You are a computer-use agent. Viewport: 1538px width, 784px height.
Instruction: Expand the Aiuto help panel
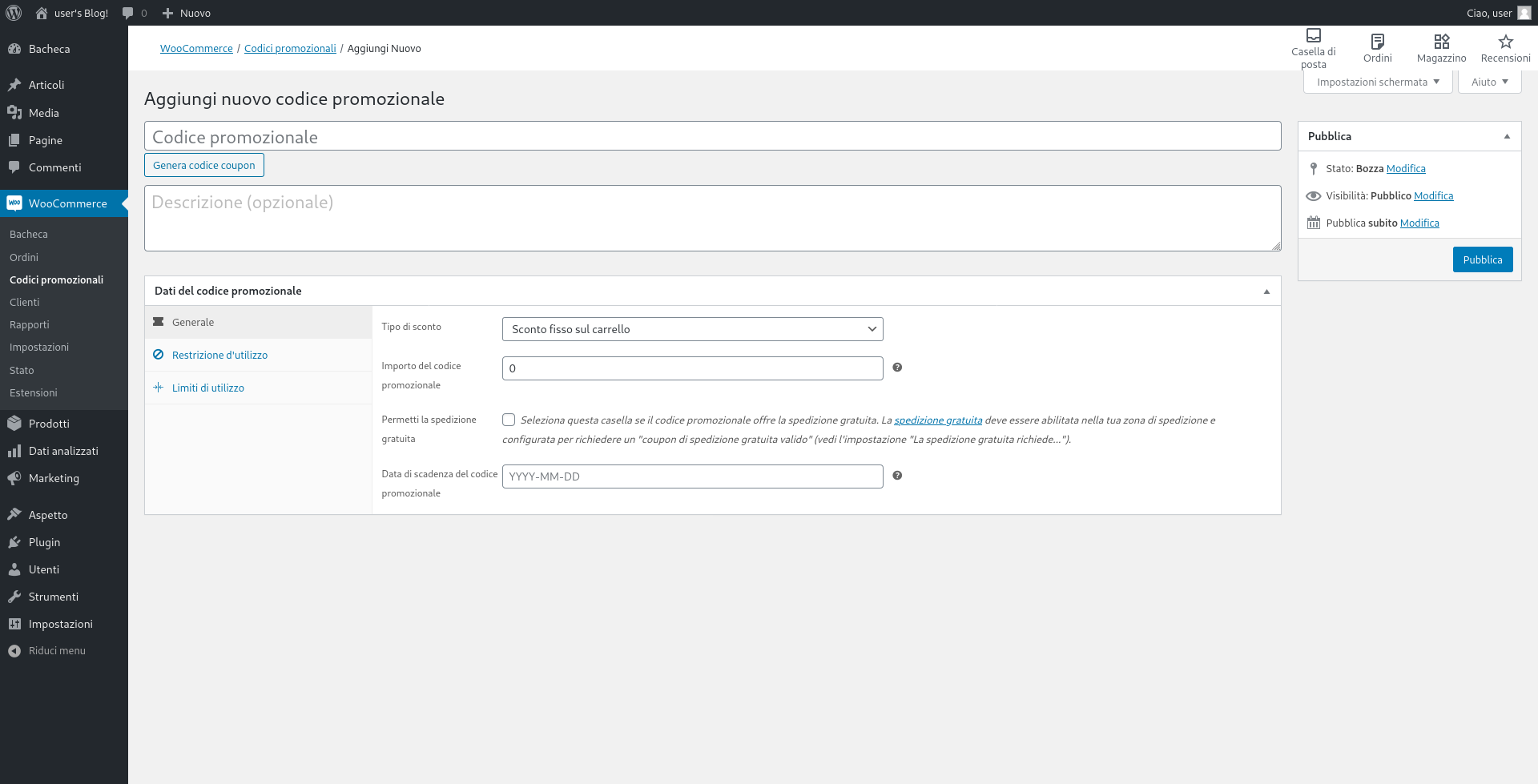click(1489, 82)
